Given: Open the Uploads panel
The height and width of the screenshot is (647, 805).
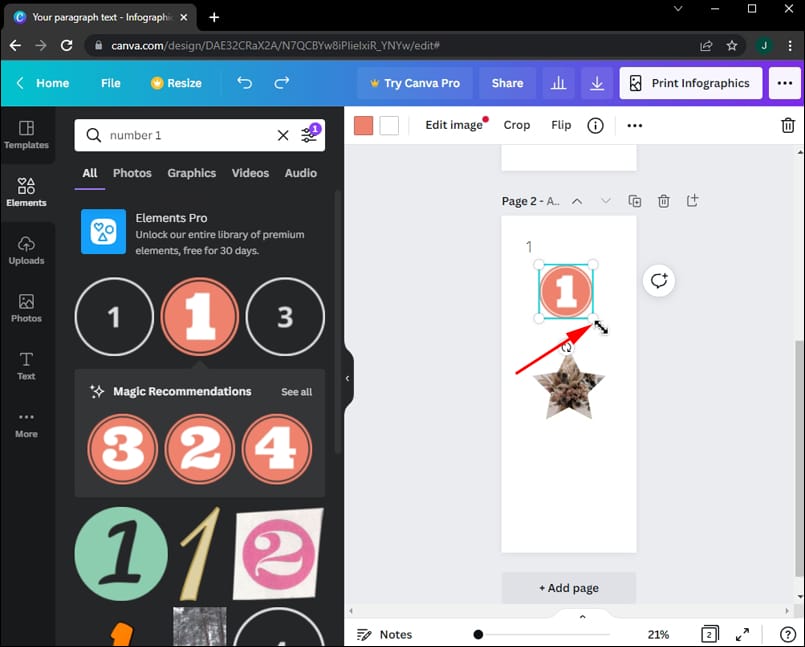Looking at the screenshot, I should pyautogui.click(x=26, y=251).
